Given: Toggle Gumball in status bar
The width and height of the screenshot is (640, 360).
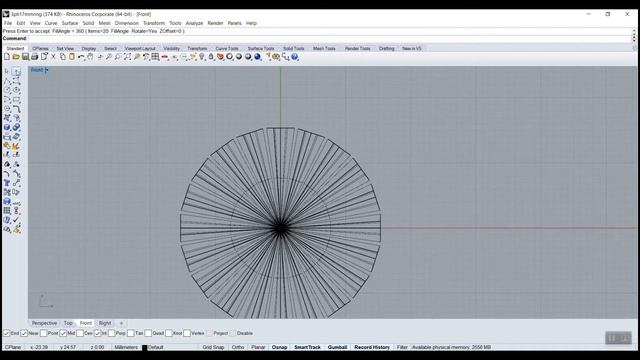Looking at the screenshot, I should (x=338, y=347).
